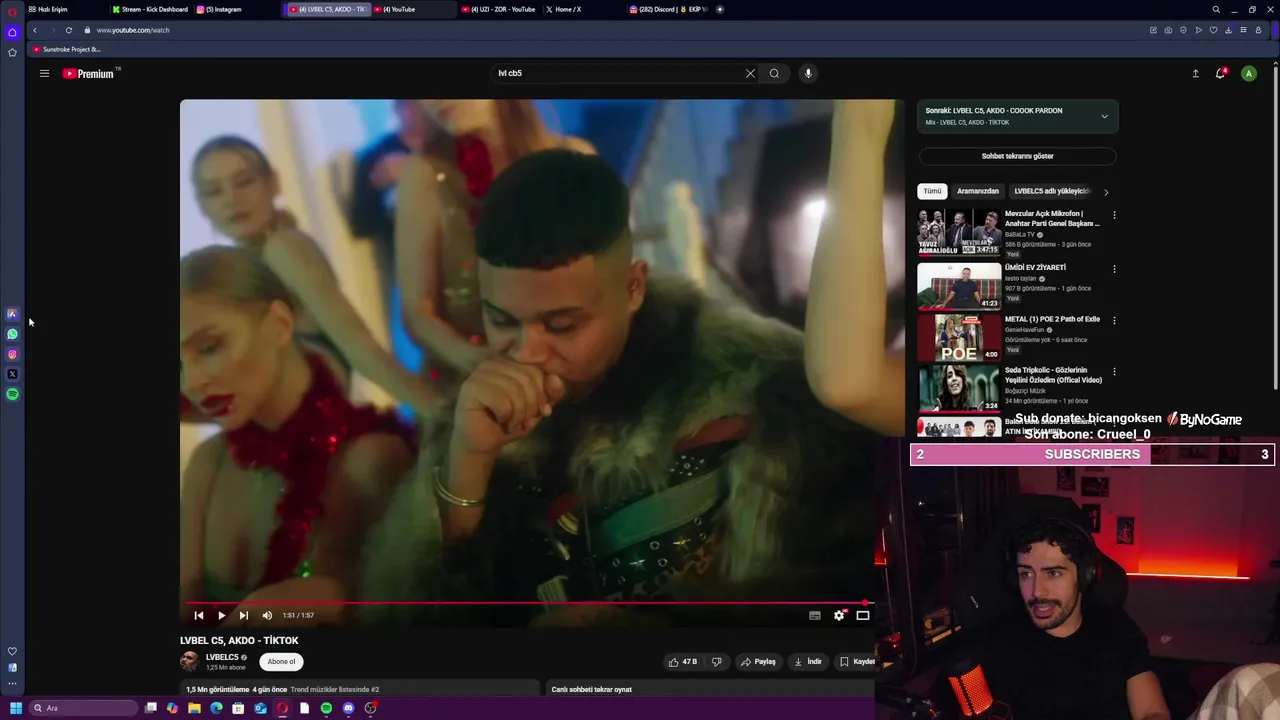Open the Opera sidebar heart icon
This screenshot has height=720, width=1280.
pyautogui.click(x=12, y=651)
